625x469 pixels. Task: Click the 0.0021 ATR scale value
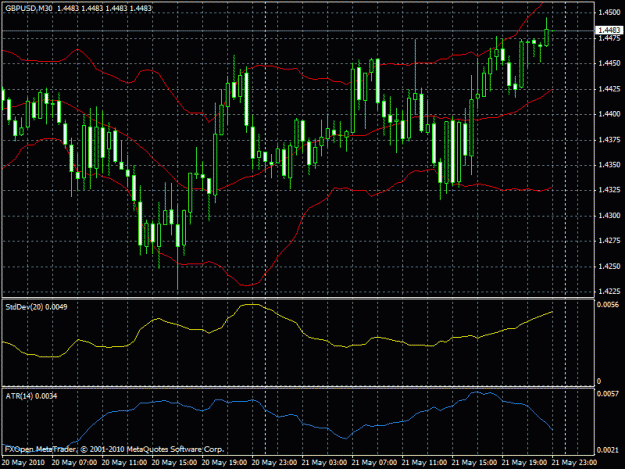tap(608, 450)
